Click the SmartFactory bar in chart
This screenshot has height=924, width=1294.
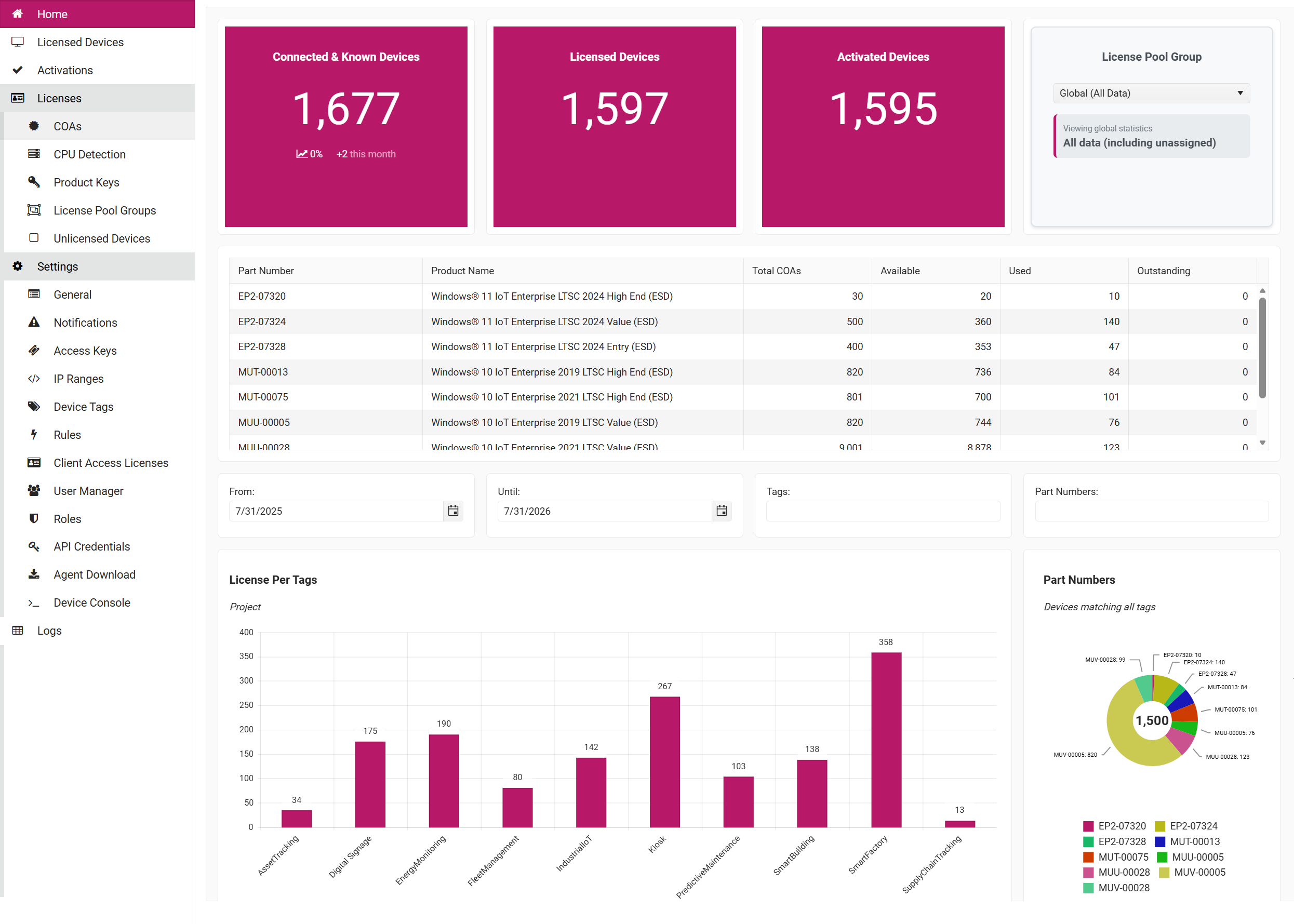click(886, 740)
